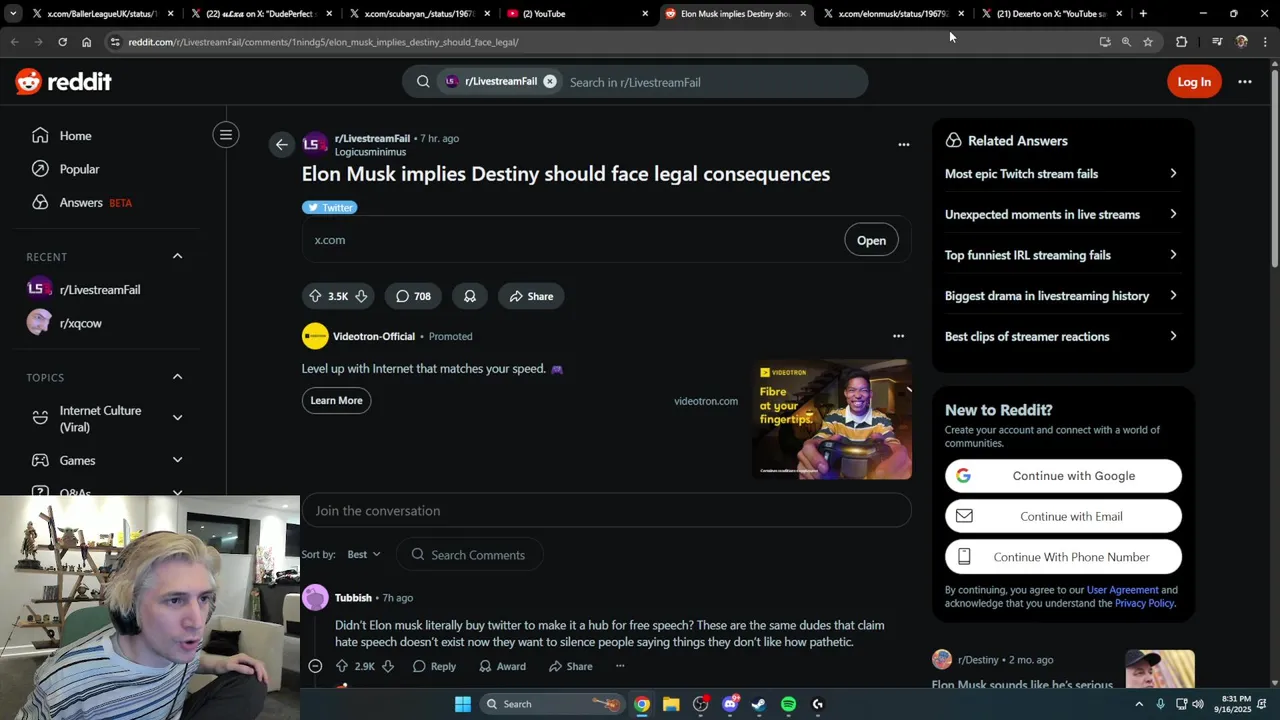Screen dimensions: 1280x720
Task: Open the post overflow menu
Action: tap(904, 144)
